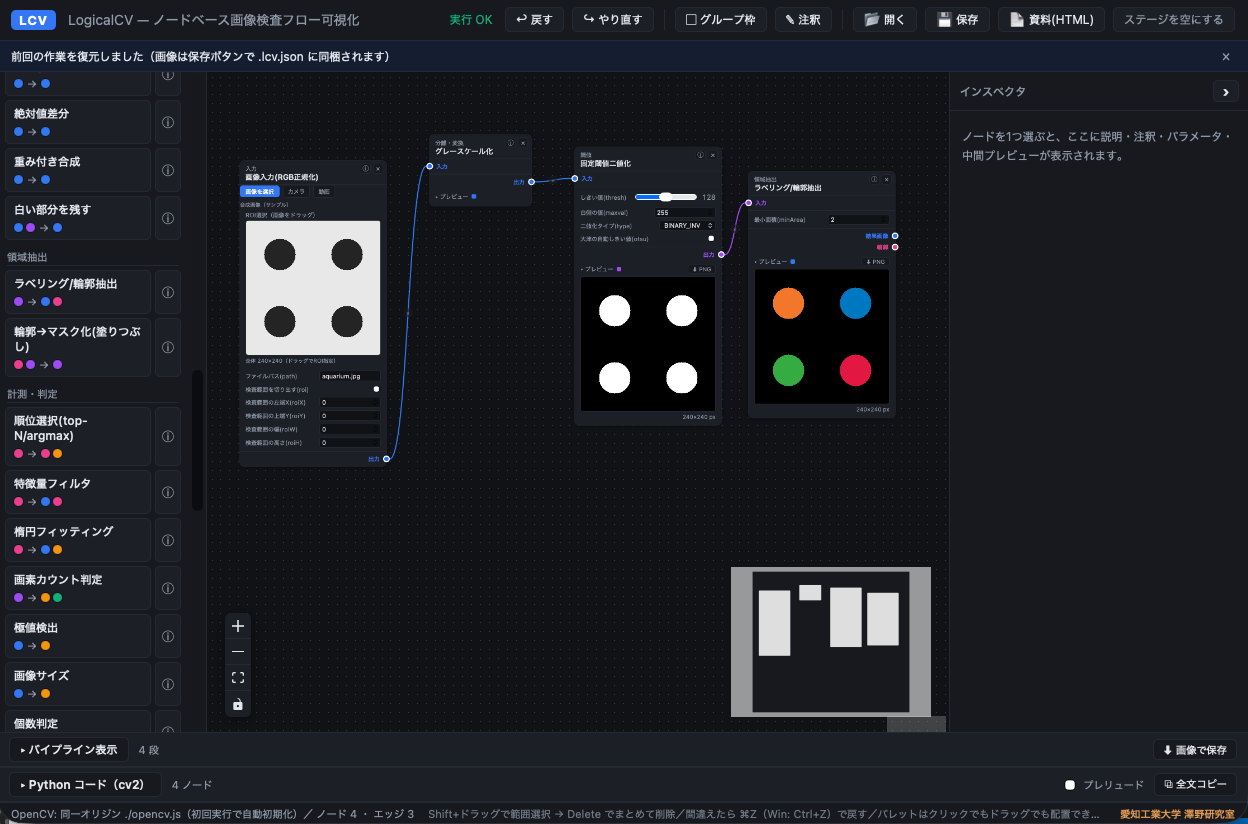This screenshot has width=1248, height=824.
Task: Open info for 輪郭→マスク化(塗りつぶし) palette item
Action: pyautogui.click(x=168, y=348)
